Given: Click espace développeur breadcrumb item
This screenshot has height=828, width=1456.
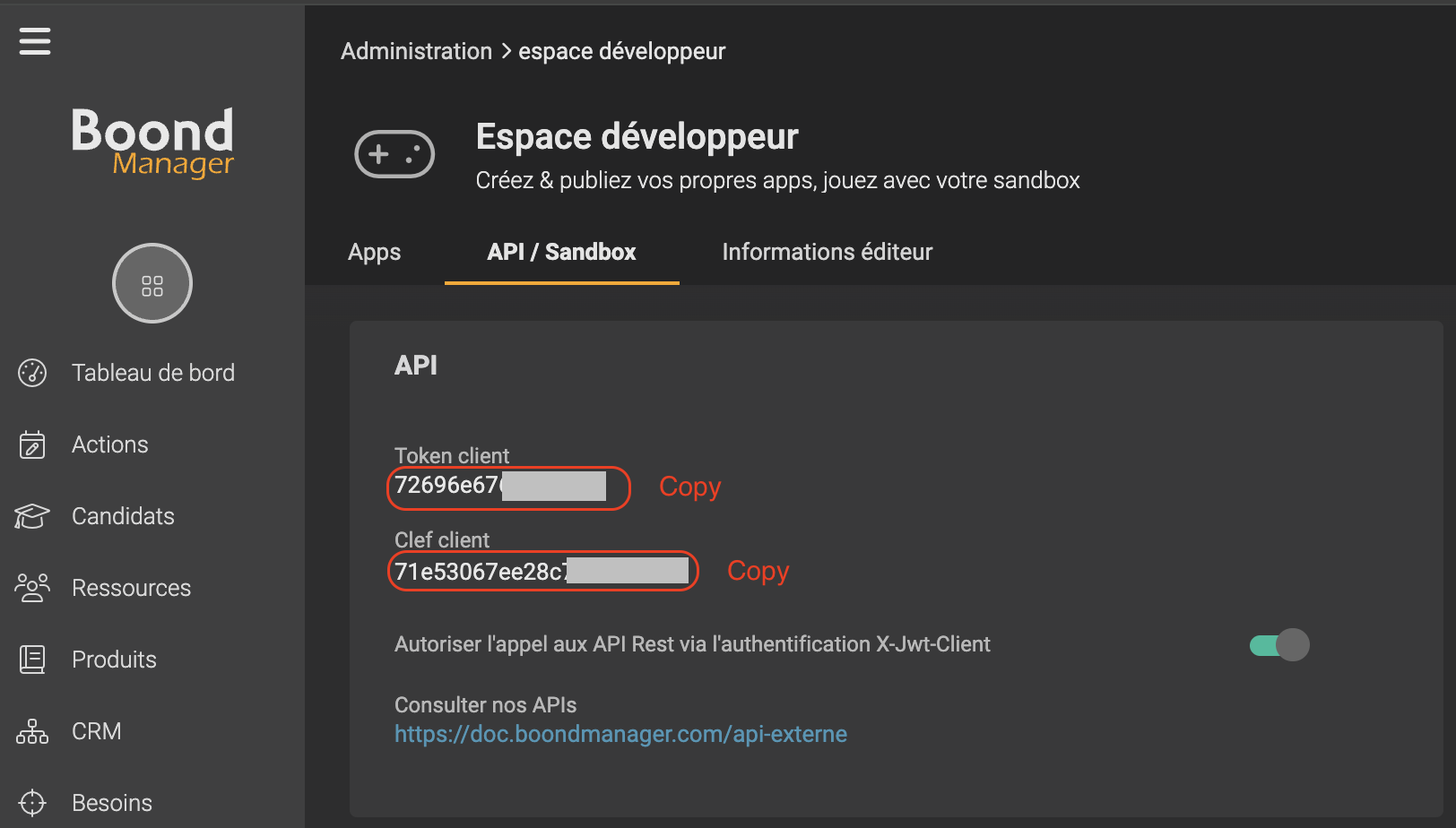Looking at the screenshot, I should point(622,51).
